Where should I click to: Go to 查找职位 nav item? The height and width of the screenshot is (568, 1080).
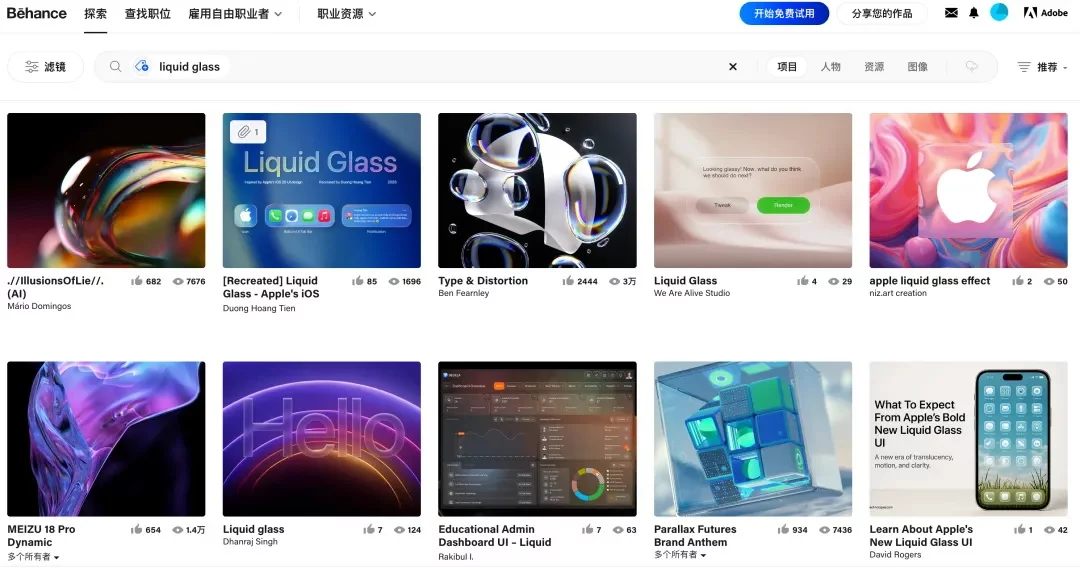(147, 14)
